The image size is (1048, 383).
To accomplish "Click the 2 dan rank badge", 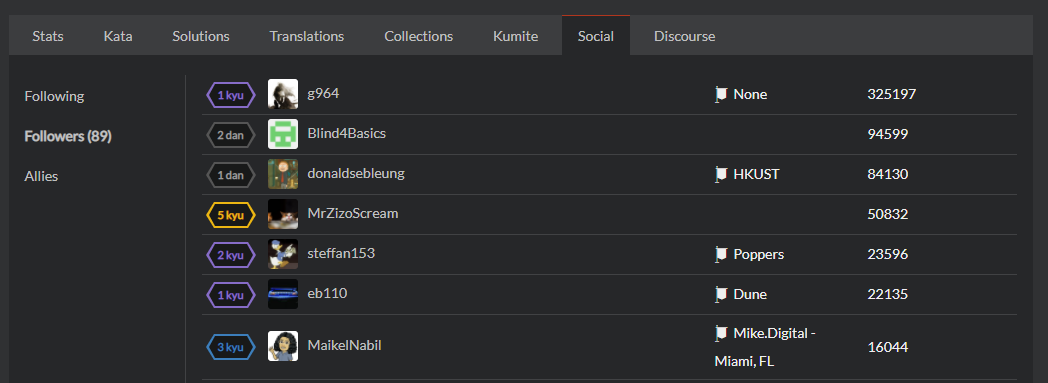I will coord(231,135).
